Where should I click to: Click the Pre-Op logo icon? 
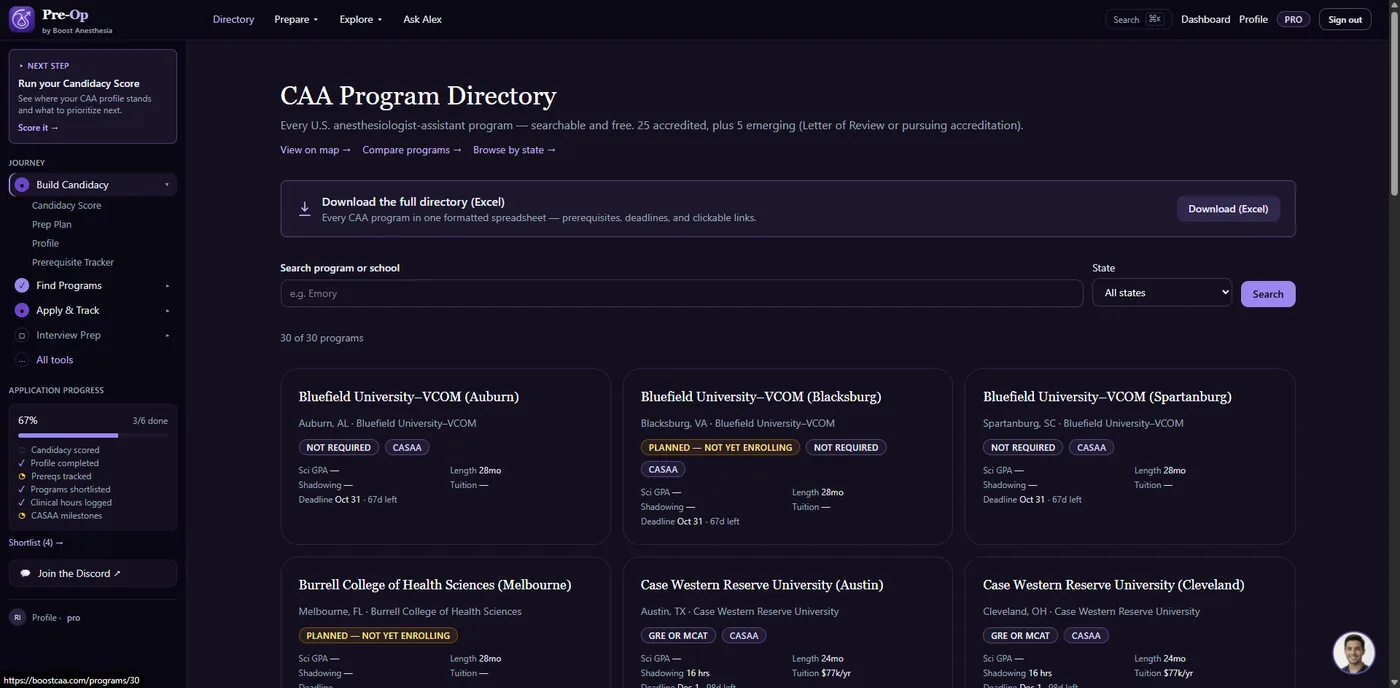click(21, 19)
